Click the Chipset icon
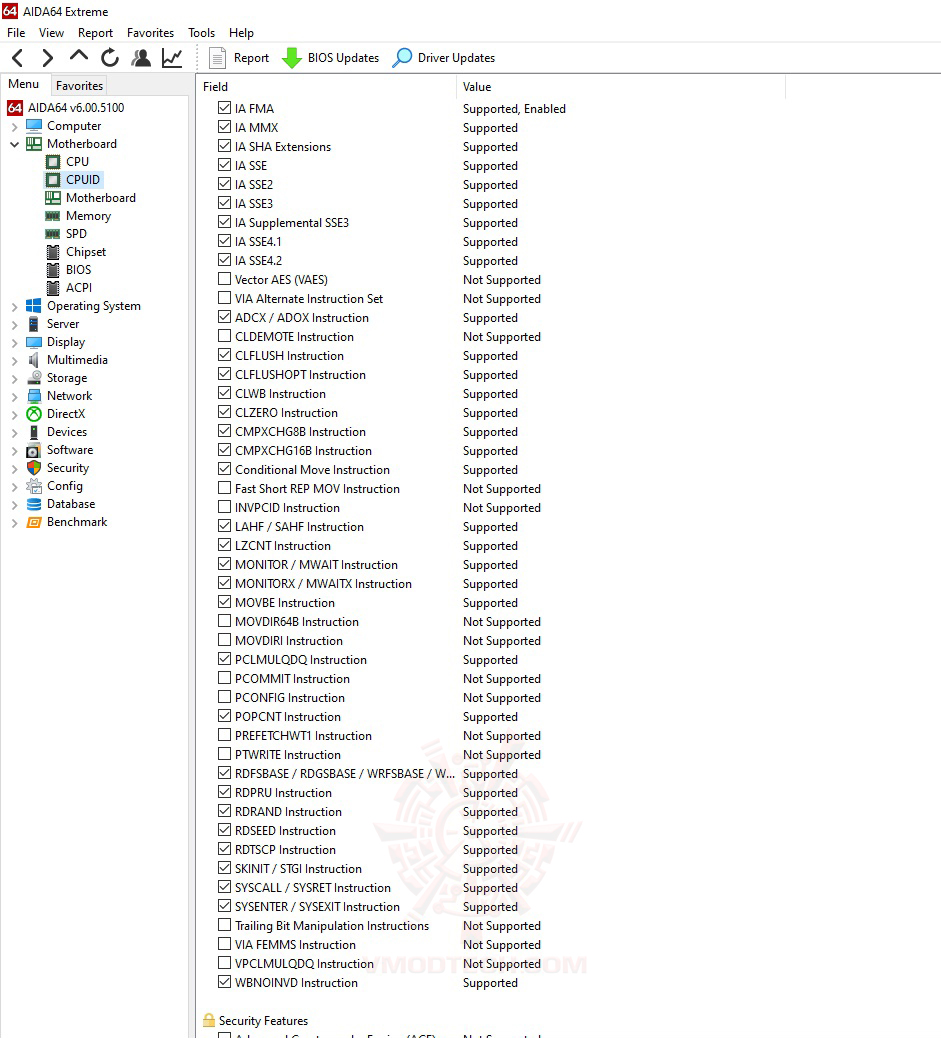Viewport: 941px width, 1038px height. (x=53, y=252)
